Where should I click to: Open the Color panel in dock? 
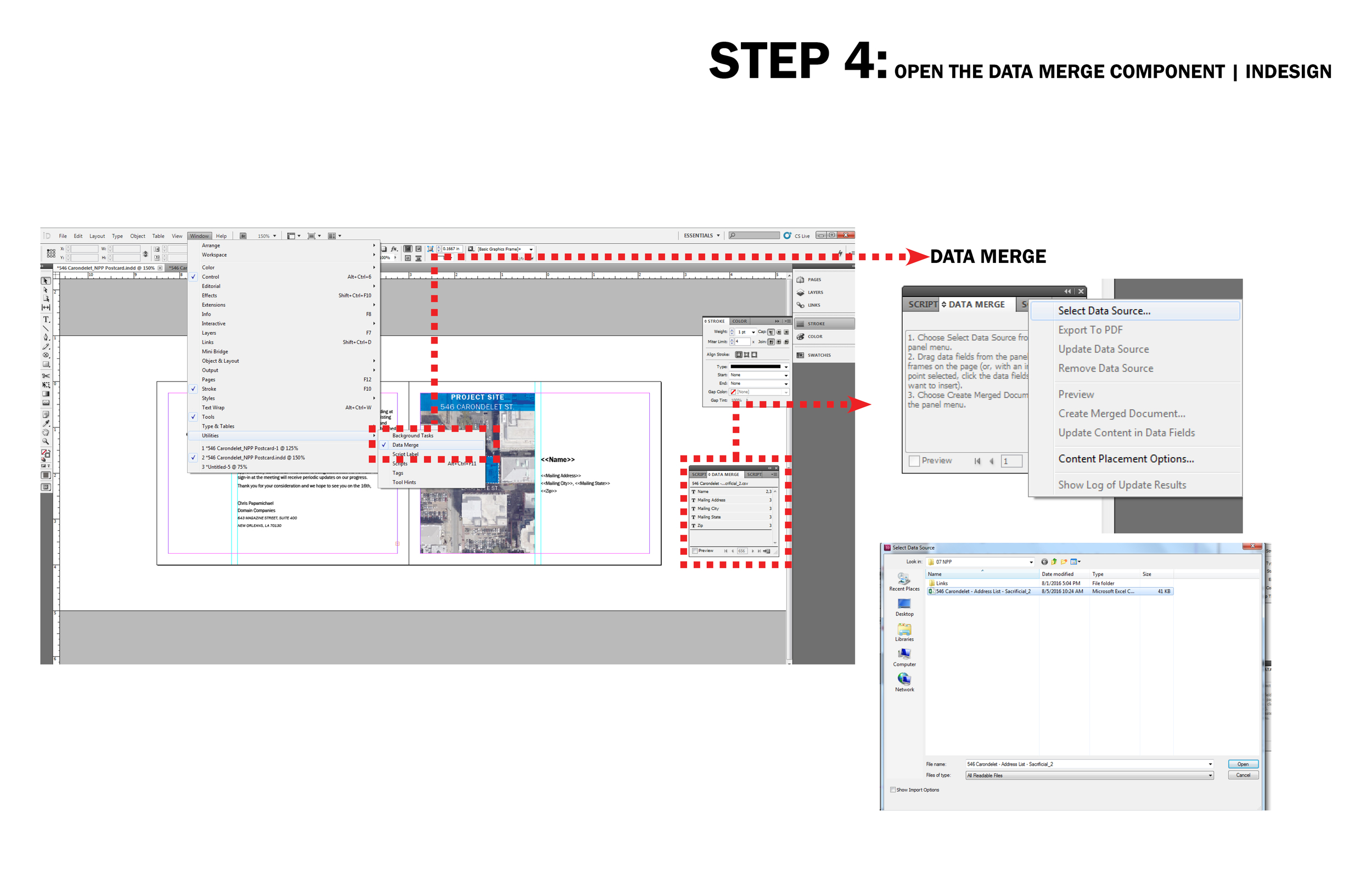pos(809,337)
